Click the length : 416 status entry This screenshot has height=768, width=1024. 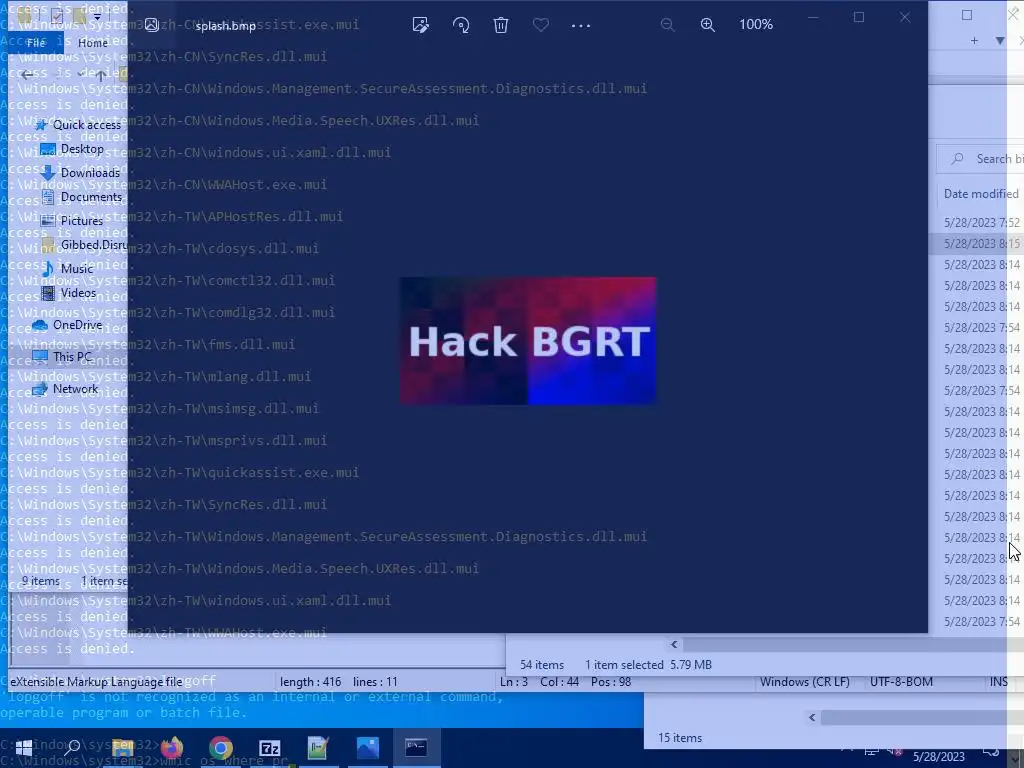click(310, 682)
